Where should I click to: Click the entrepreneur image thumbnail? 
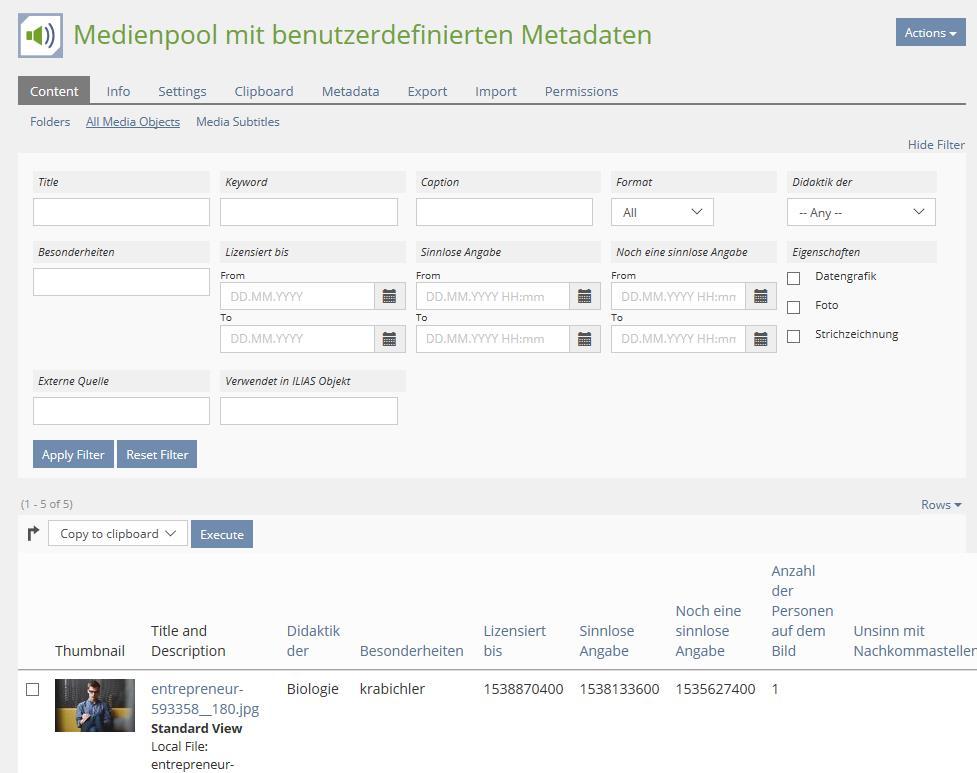tap(95, 705)
